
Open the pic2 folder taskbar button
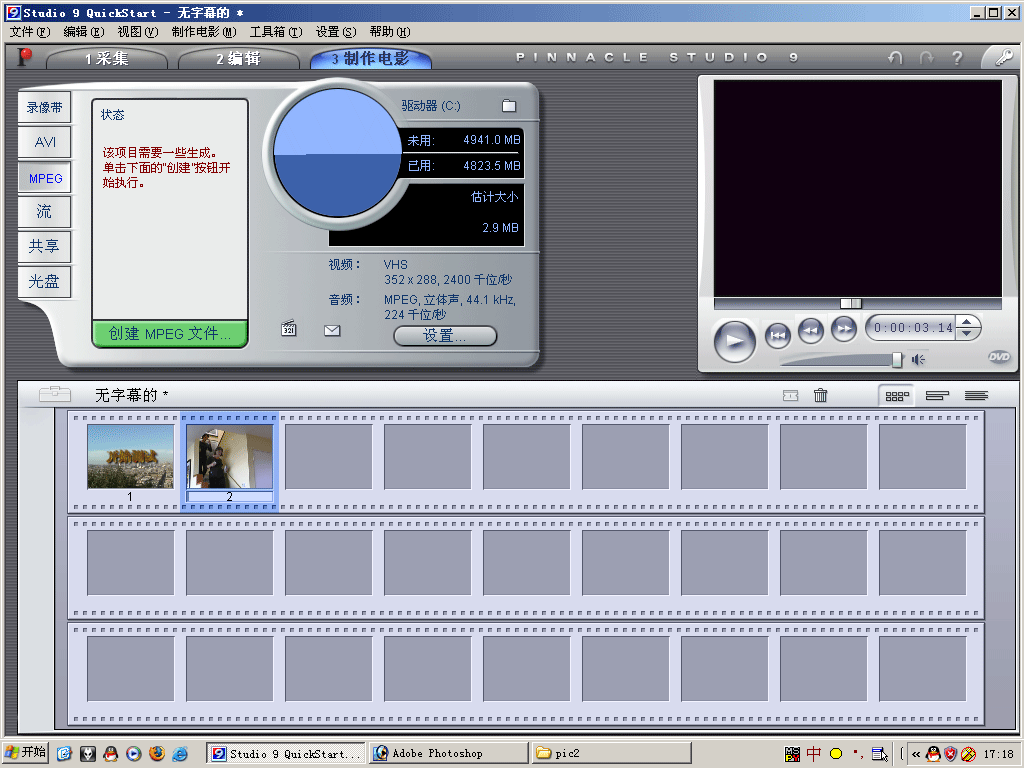(611, 754)
